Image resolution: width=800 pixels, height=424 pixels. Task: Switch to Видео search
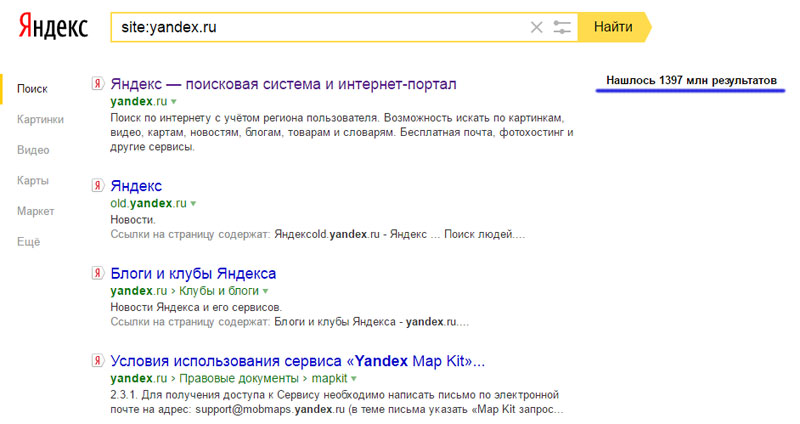[x=33, y=150]
